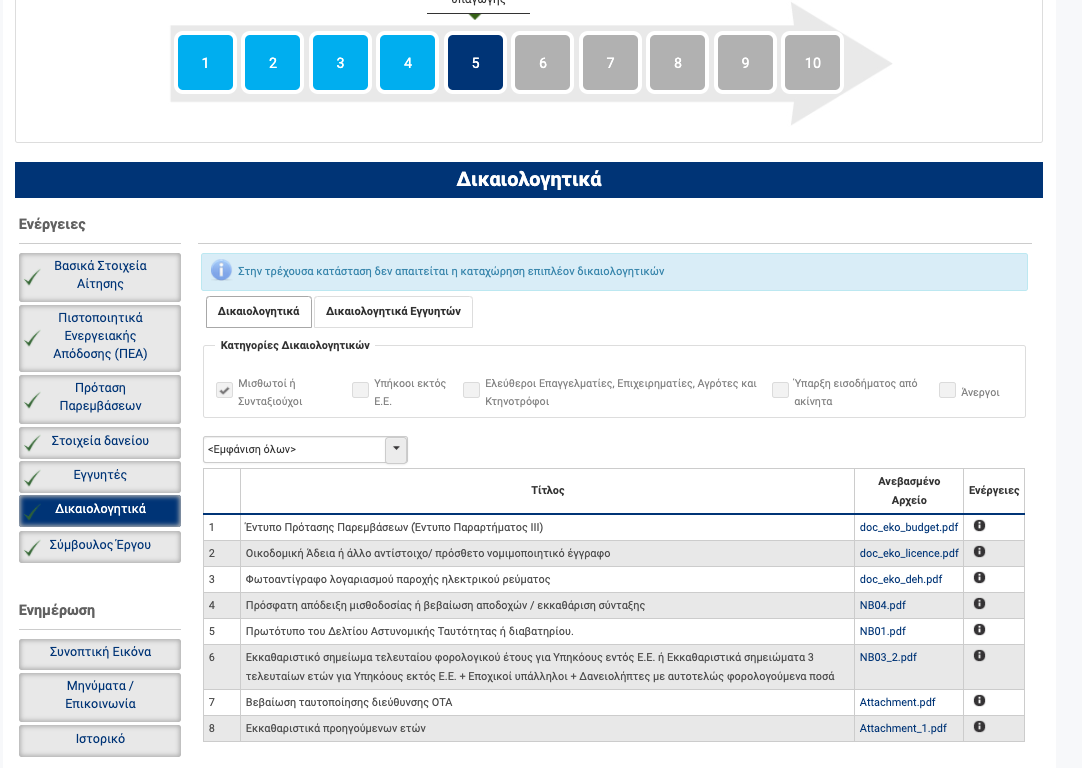This screenshot has width=1082, height=768.
Task: Open Attachment.pdf file link
Action: tap(897, 702)
